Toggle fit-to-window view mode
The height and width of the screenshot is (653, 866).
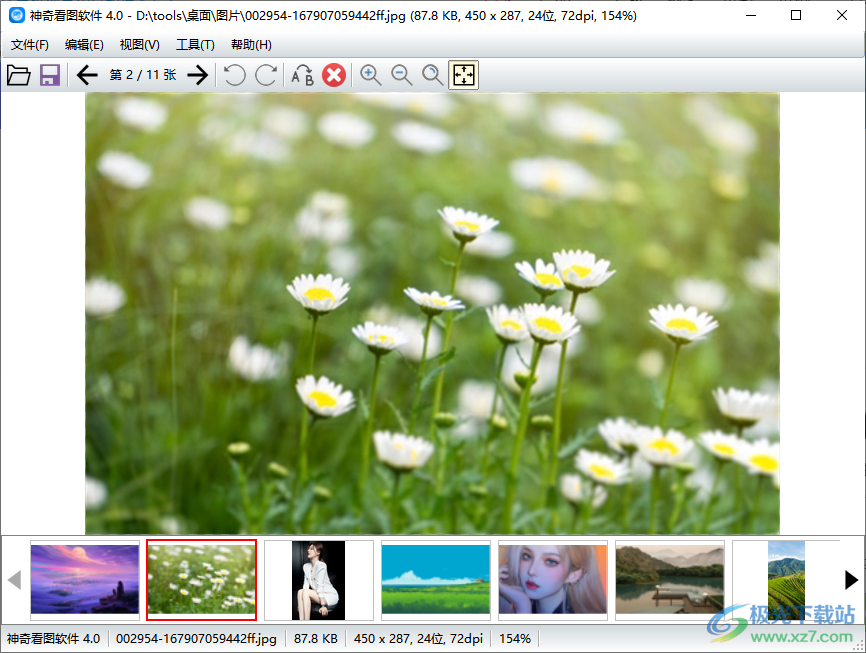(x=464, y=75)
